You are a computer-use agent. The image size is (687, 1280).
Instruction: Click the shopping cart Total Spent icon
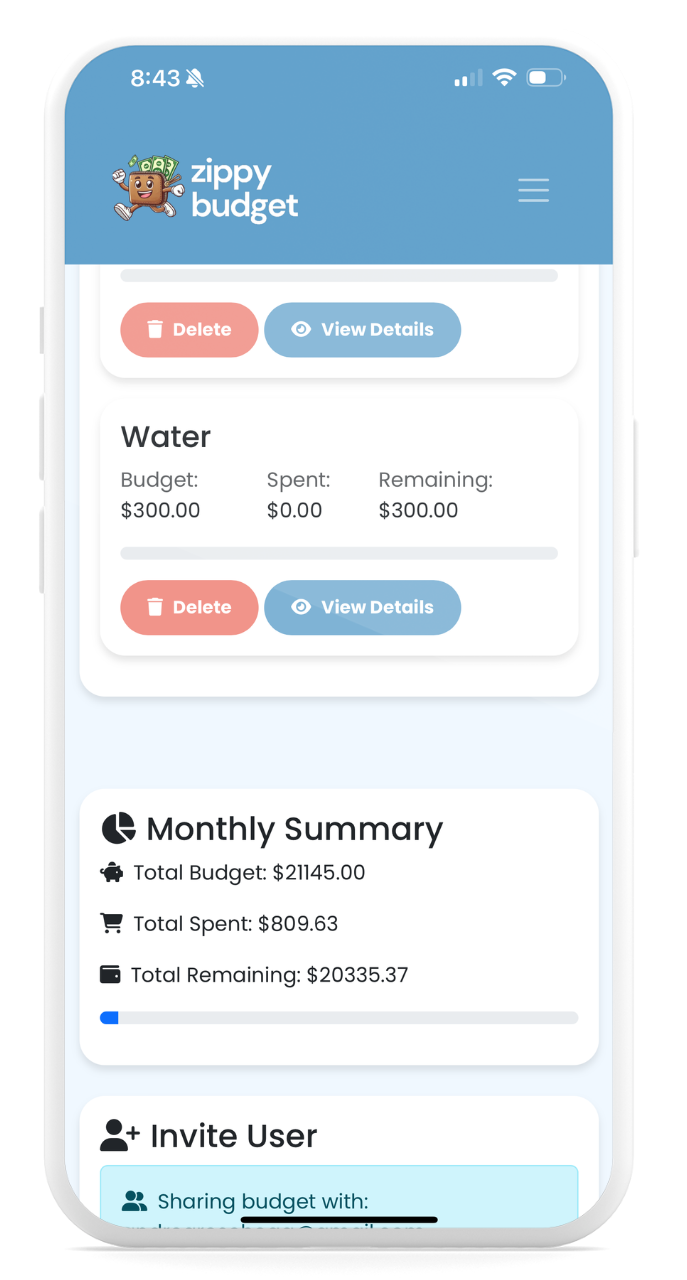(112, 923)
